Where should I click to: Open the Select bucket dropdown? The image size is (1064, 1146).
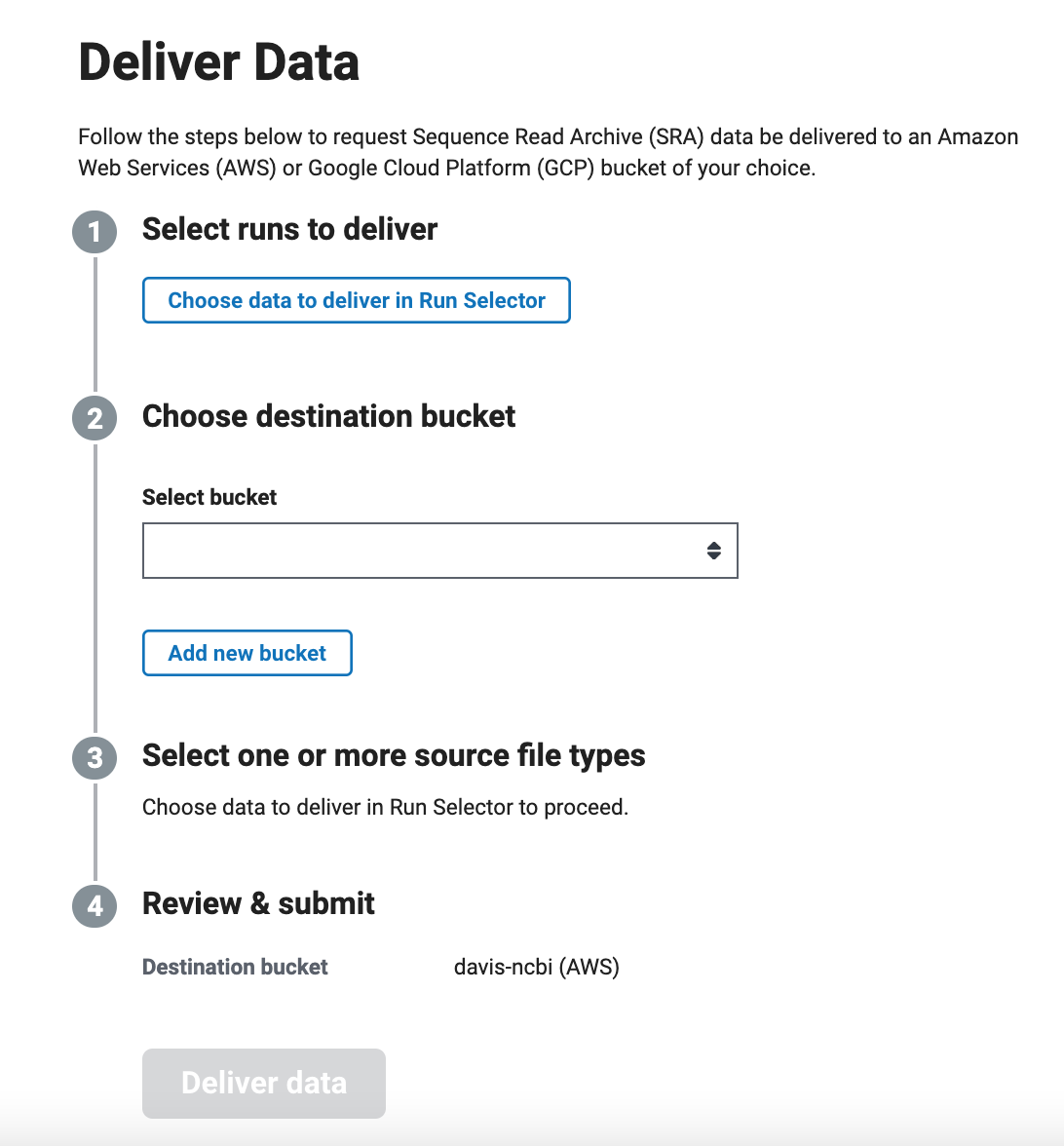[440, 551]
